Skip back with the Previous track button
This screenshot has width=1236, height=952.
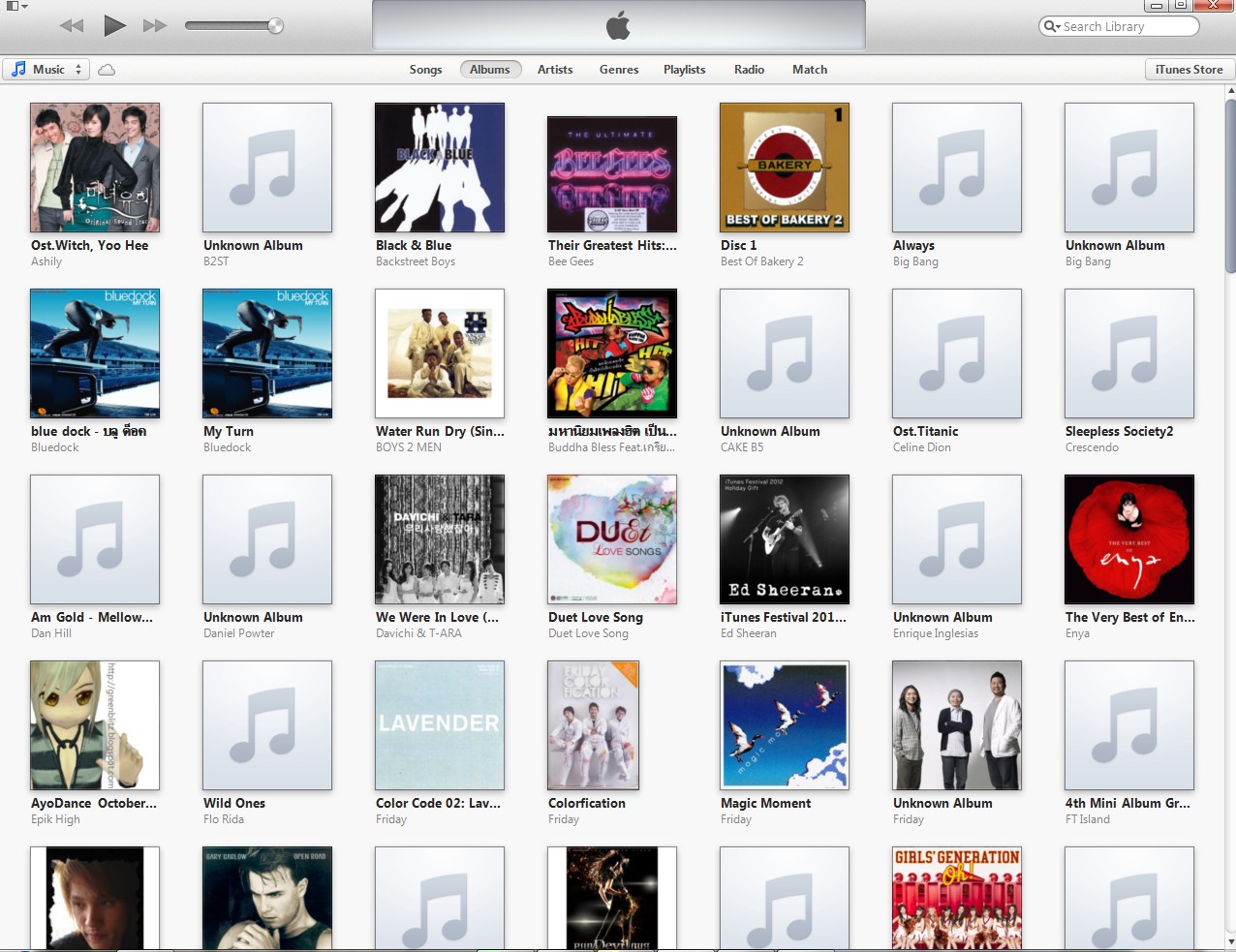72,26
